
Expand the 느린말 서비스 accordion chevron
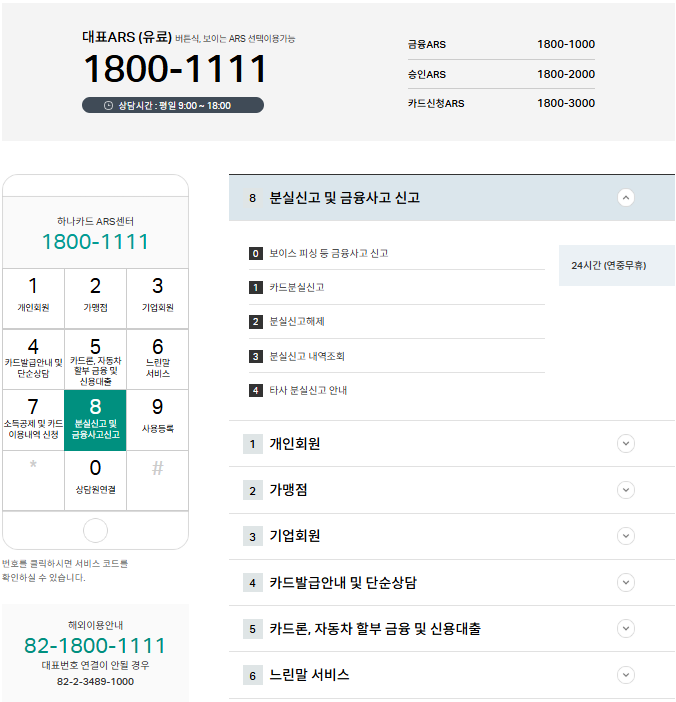626,675
